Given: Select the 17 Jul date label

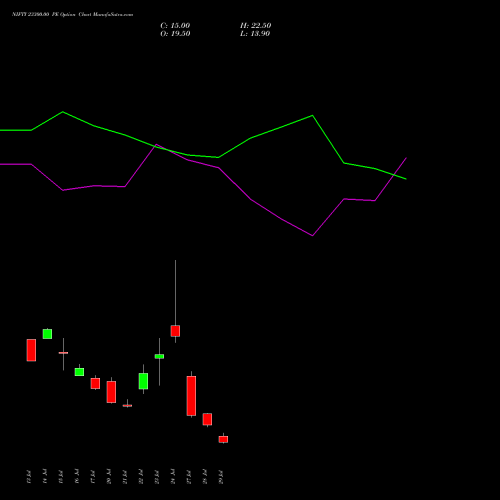Looking at the screenshot, I should coord(92,477).
